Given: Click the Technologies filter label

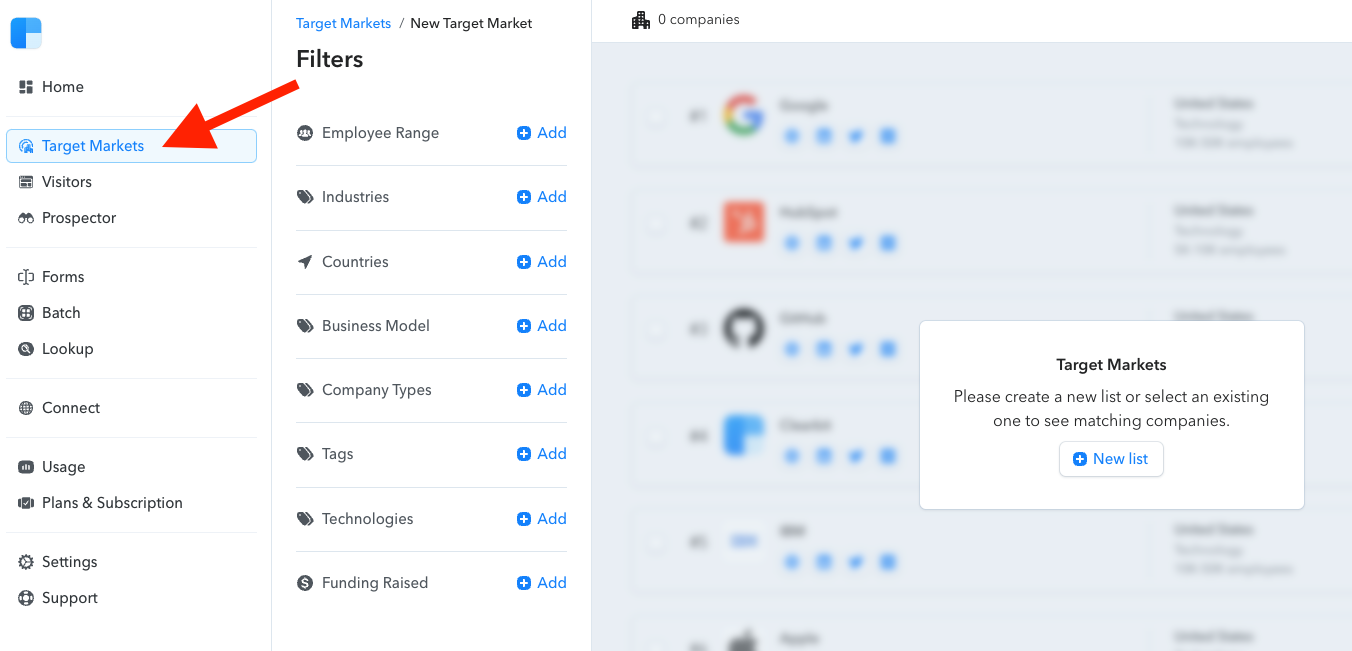Looking at the screenshot, I should click(x=368, y=519).
